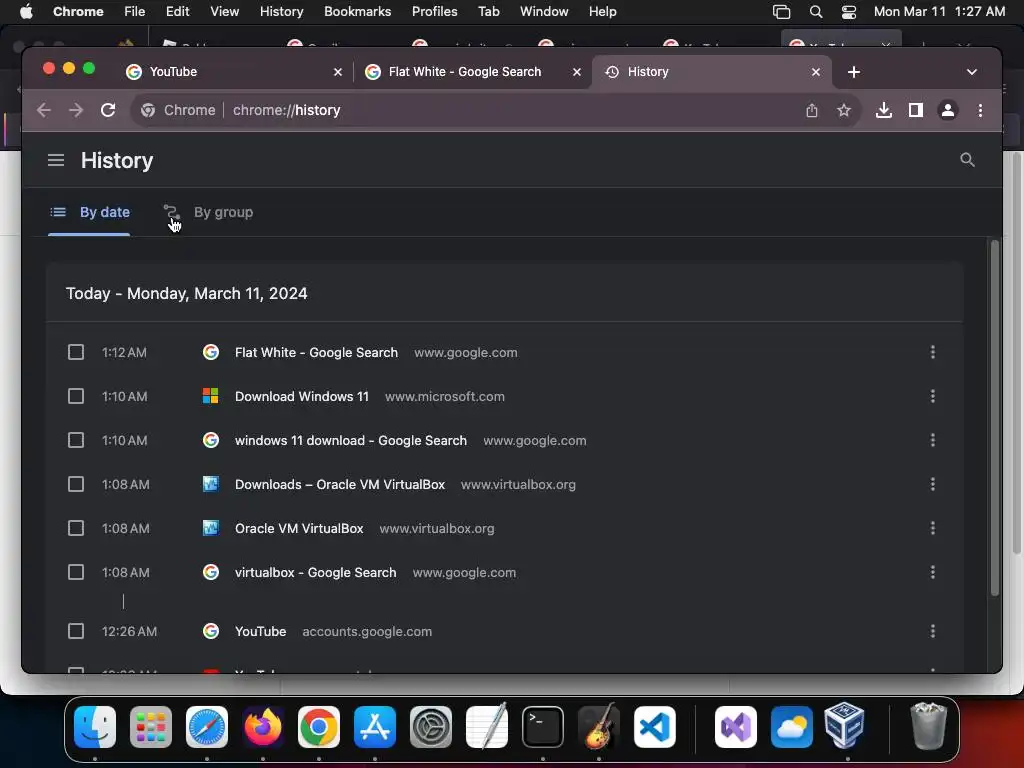Select the By date history view
Screen dimensions: 1024x768
pyautogui.click(x=89, y=212)
